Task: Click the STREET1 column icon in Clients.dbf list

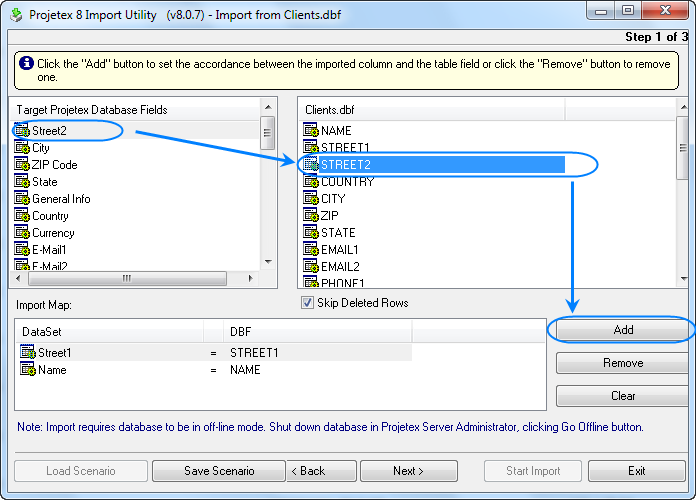Action: 311,147
